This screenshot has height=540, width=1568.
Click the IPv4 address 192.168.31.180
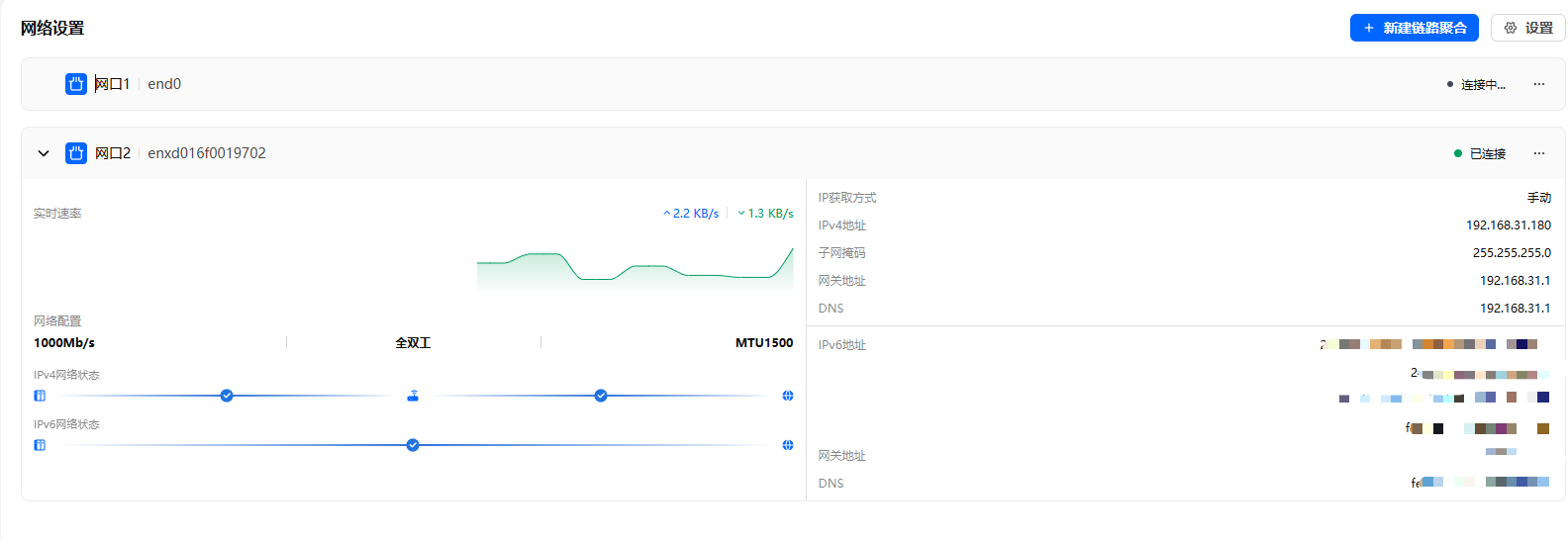[x=1509, y=225]
